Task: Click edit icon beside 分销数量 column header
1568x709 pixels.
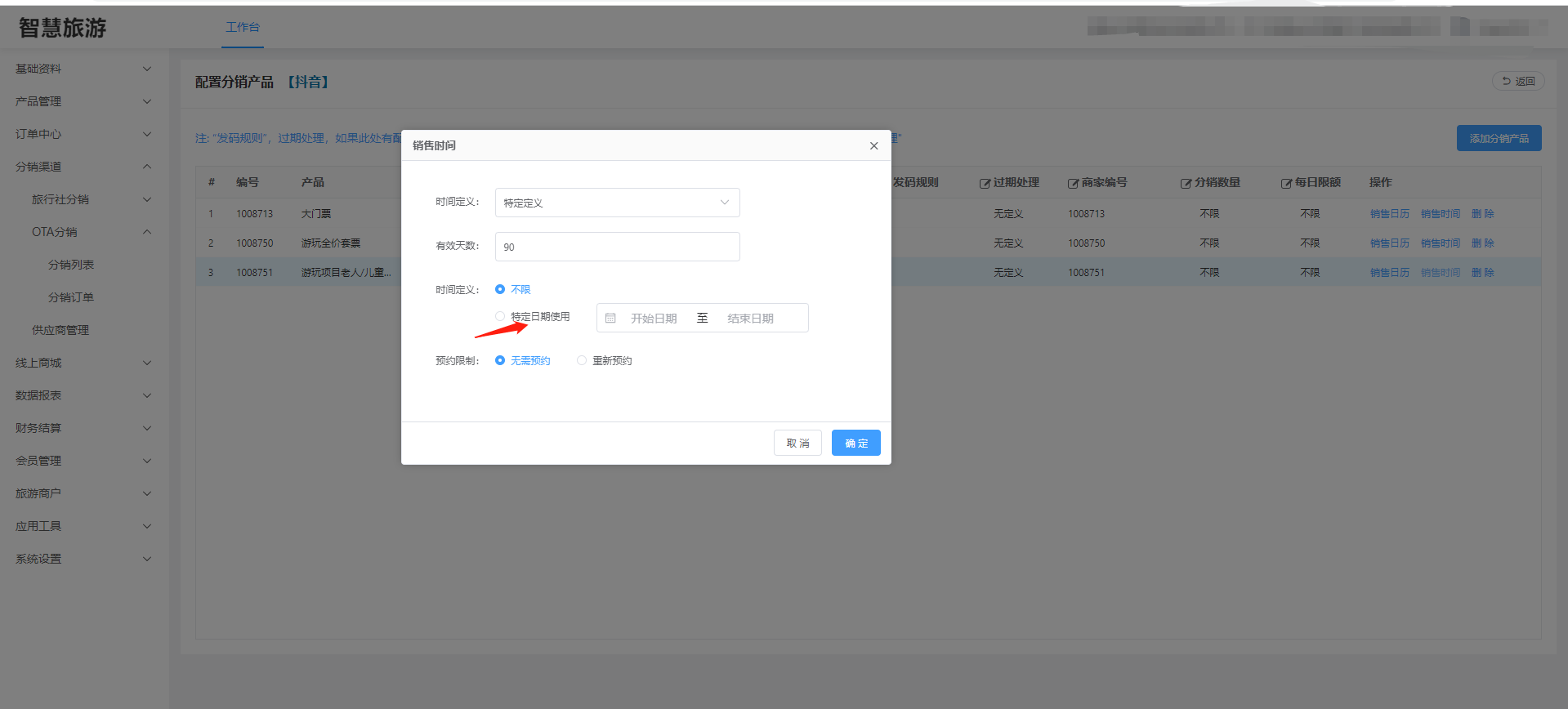Action: pos(1186,183)
